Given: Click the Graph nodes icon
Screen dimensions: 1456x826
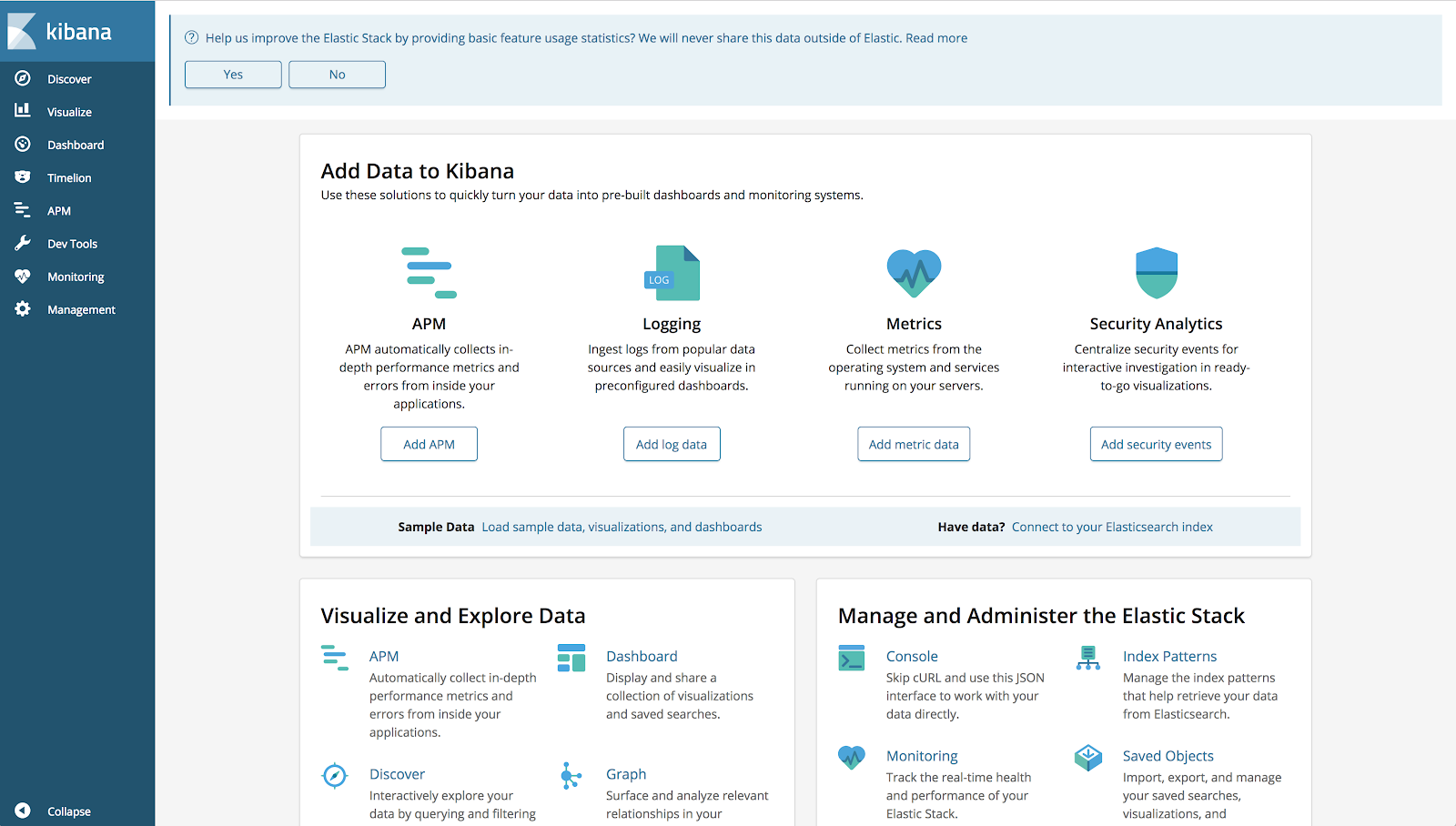Looking at the screenshot, I should tap(571, 776).
